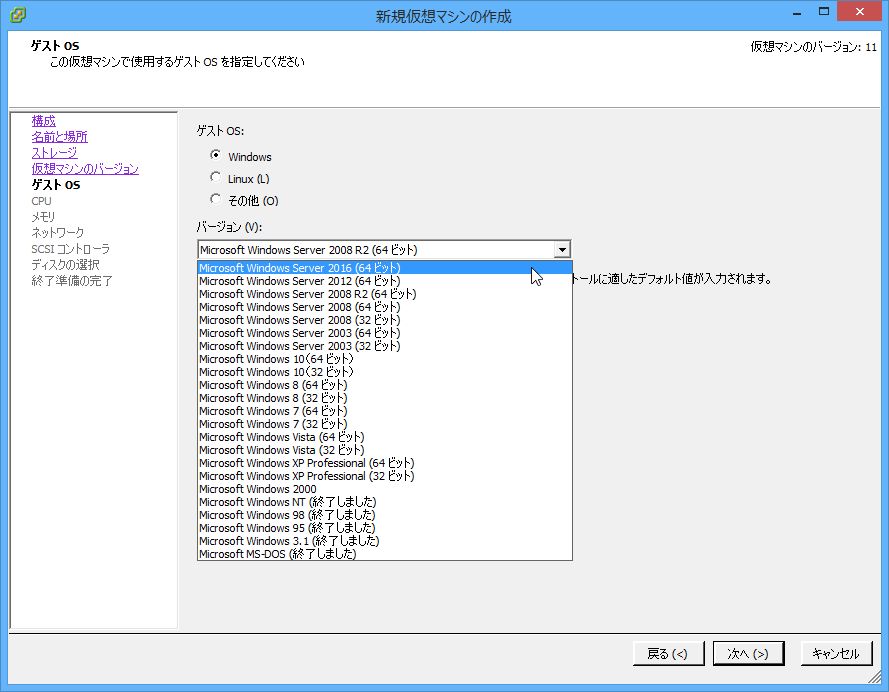The height and width of the screenshot is (692, 889).
Task: Select Microsoft Windows 3.1 (終了しました)
Action: [x=384, y=541]
